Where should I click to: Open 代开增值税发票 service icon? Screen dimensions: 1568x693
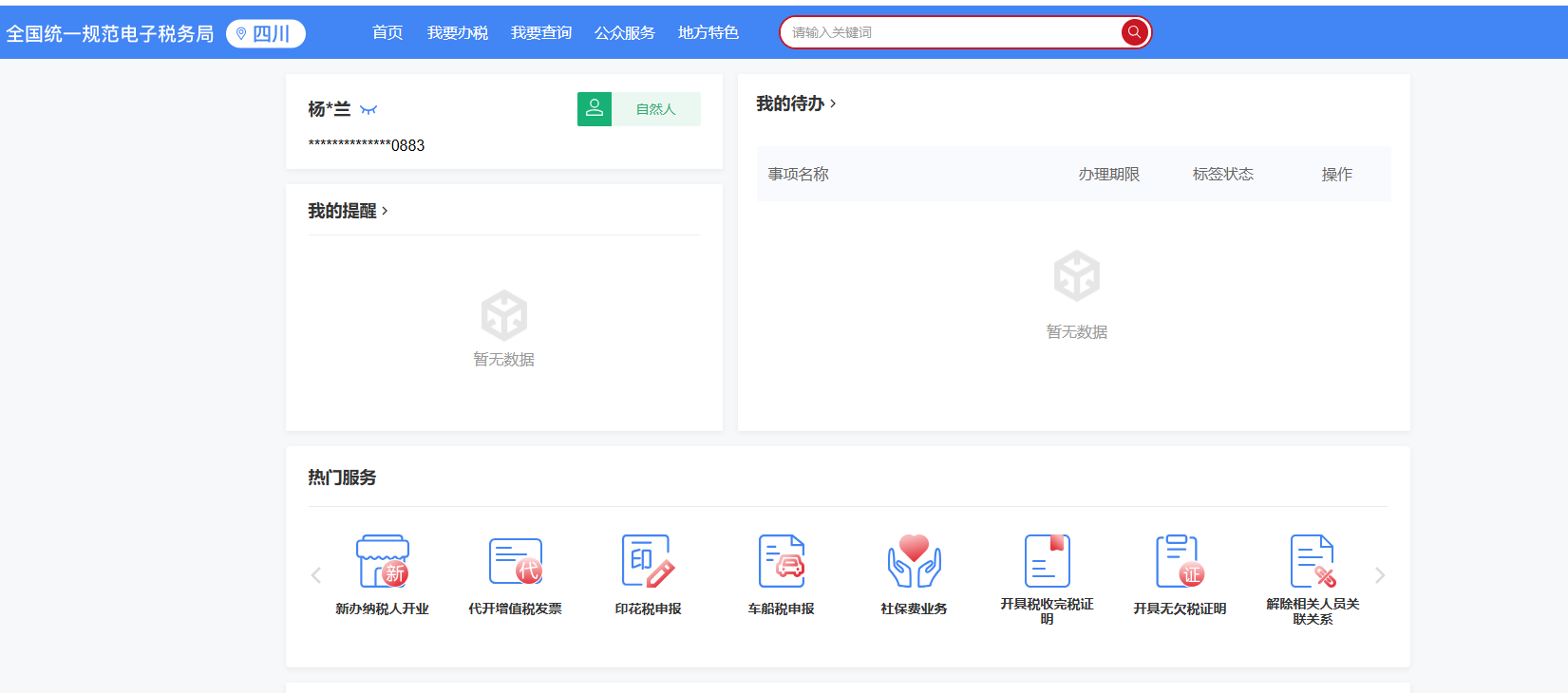click(515, 561)
